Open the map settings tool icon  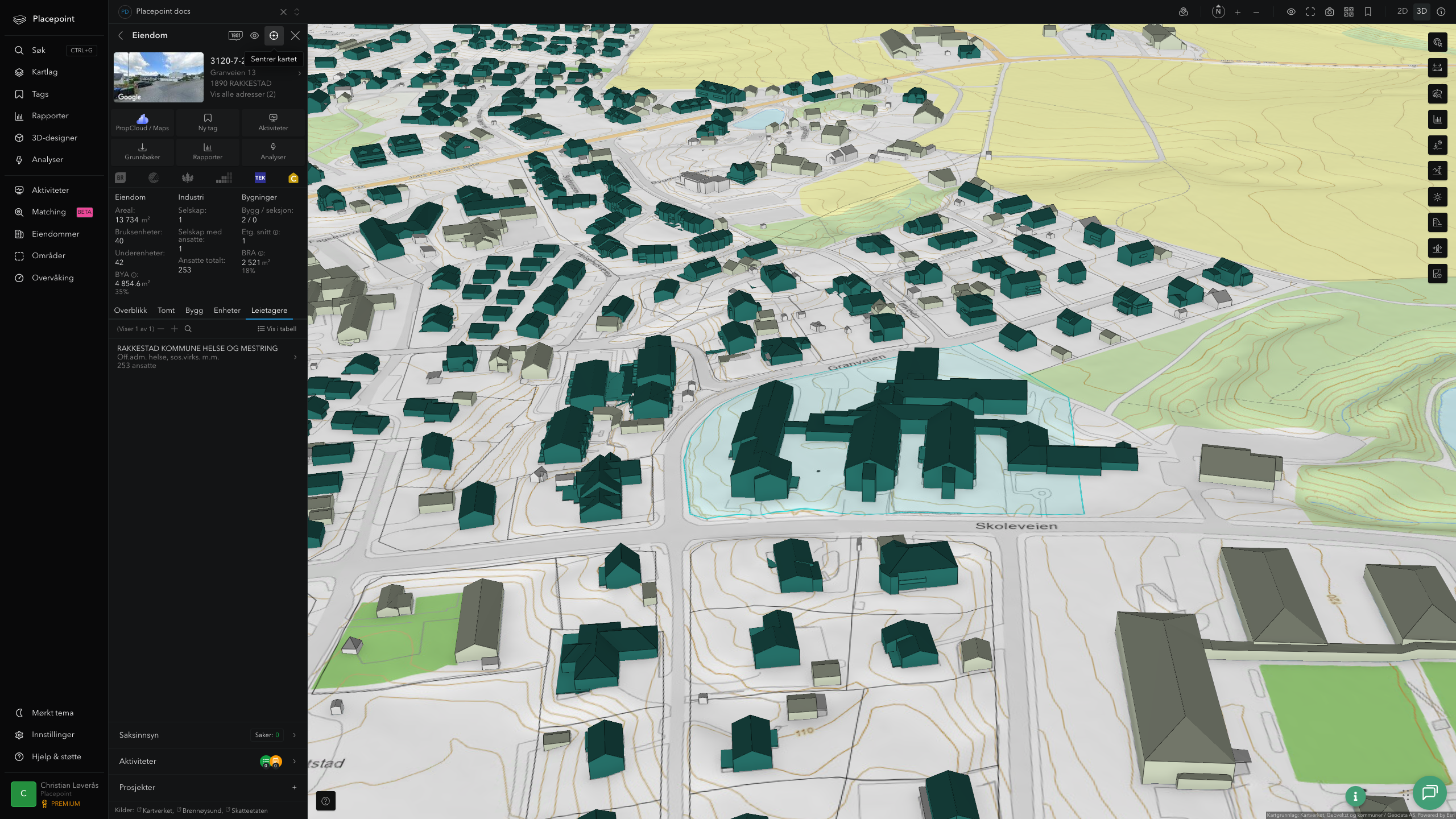(1438, 274)
